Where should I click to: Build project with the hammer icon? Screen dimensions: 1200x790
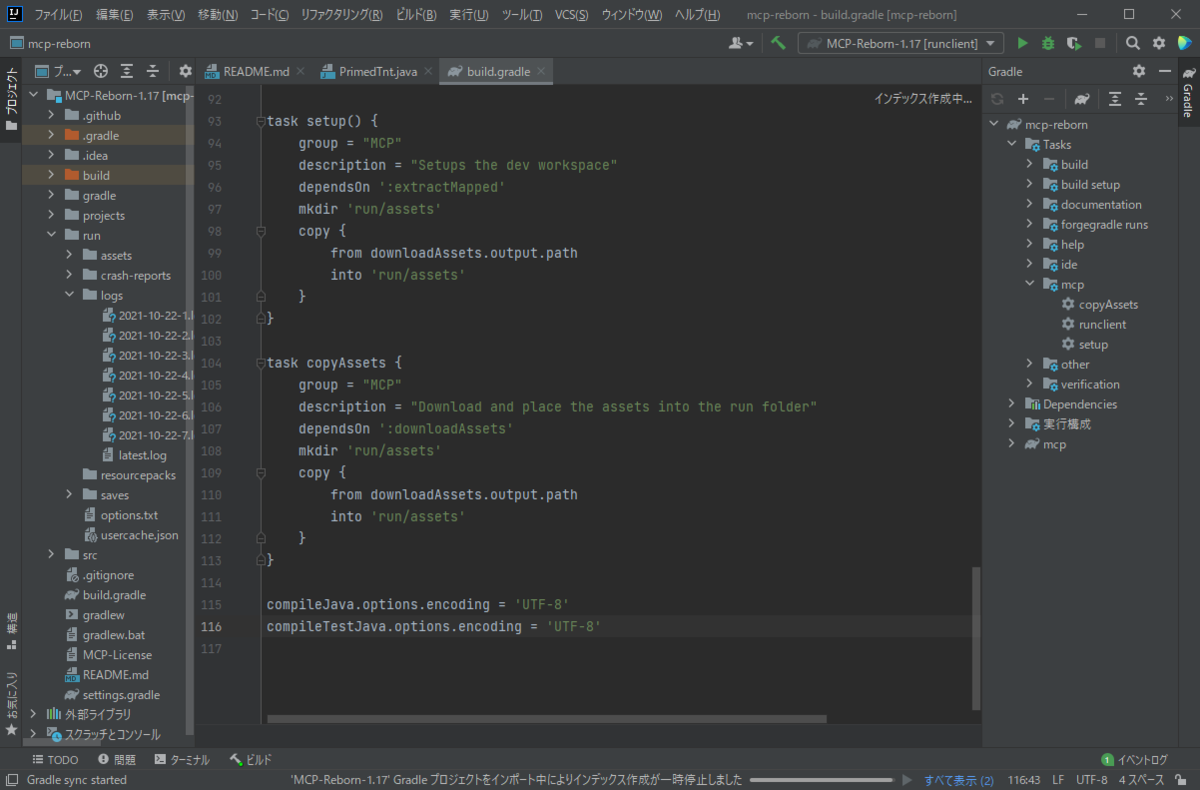(778, 43)
